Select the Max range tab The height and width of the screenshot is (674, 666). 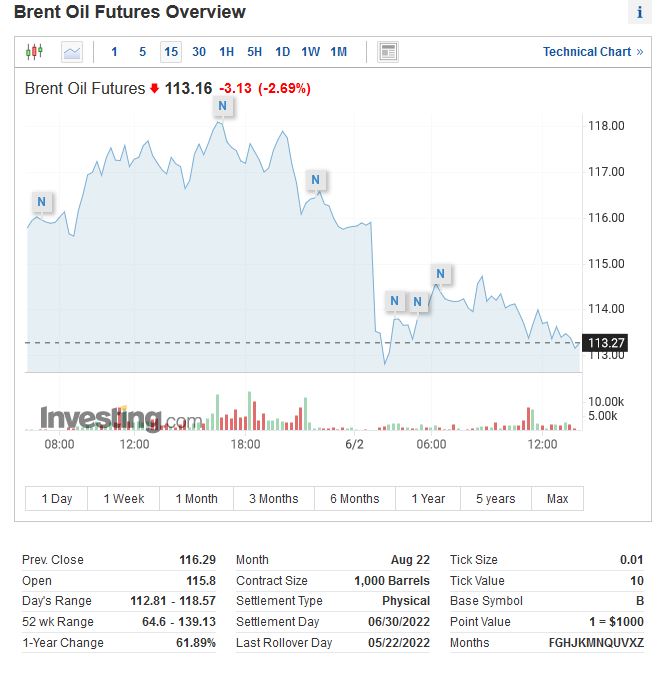click(557, 499)
